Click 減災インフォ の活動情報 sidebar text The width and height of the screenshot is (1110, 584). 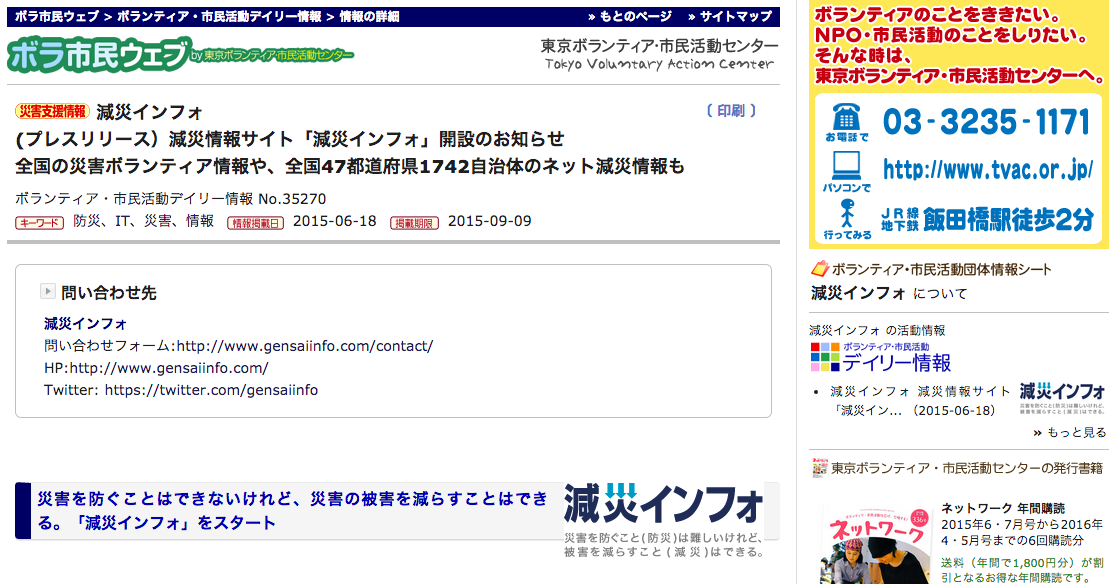coord(877,331)
